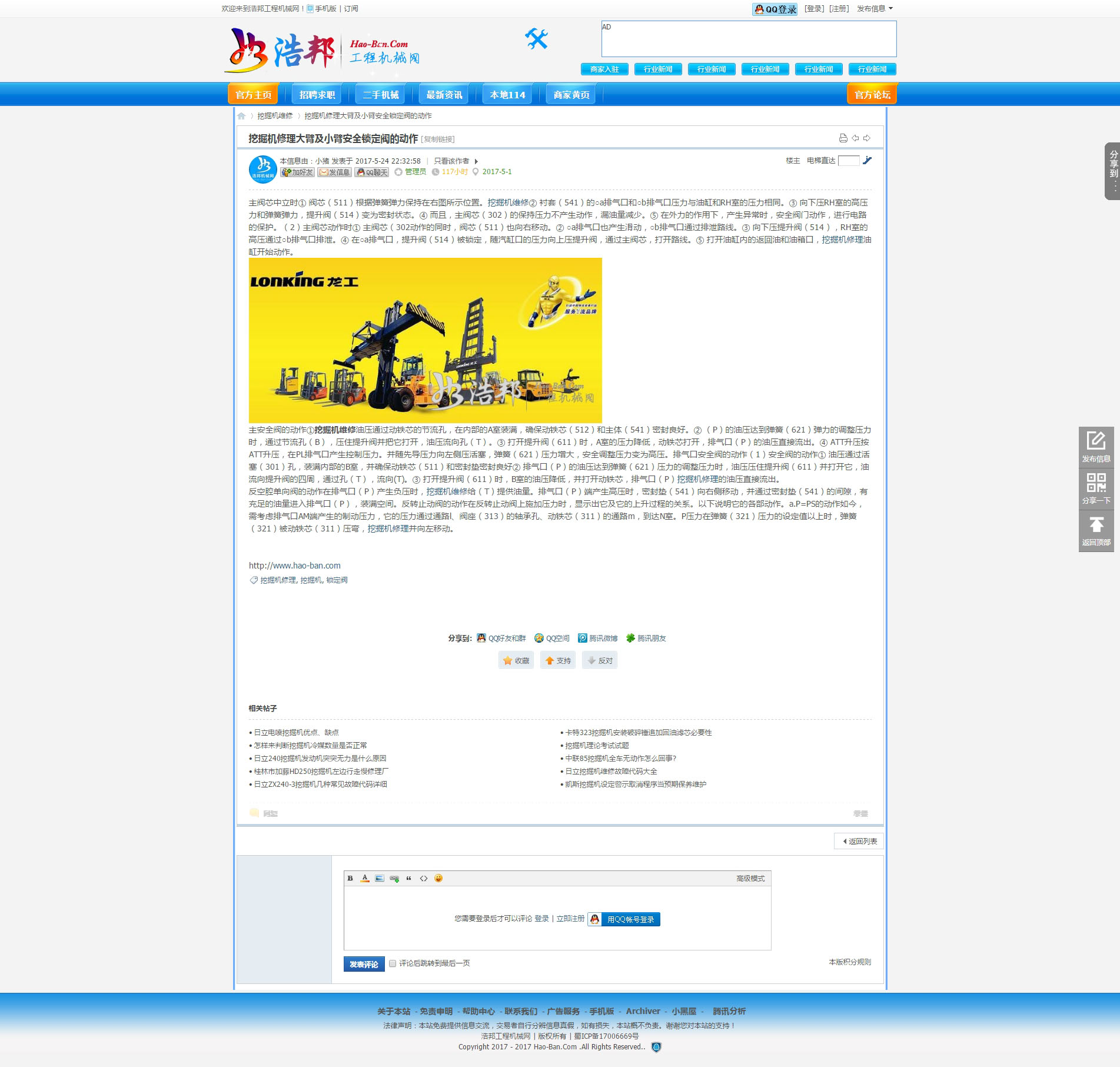
Task: Click the 发表评论 submit button
Action: coord(364,964)
